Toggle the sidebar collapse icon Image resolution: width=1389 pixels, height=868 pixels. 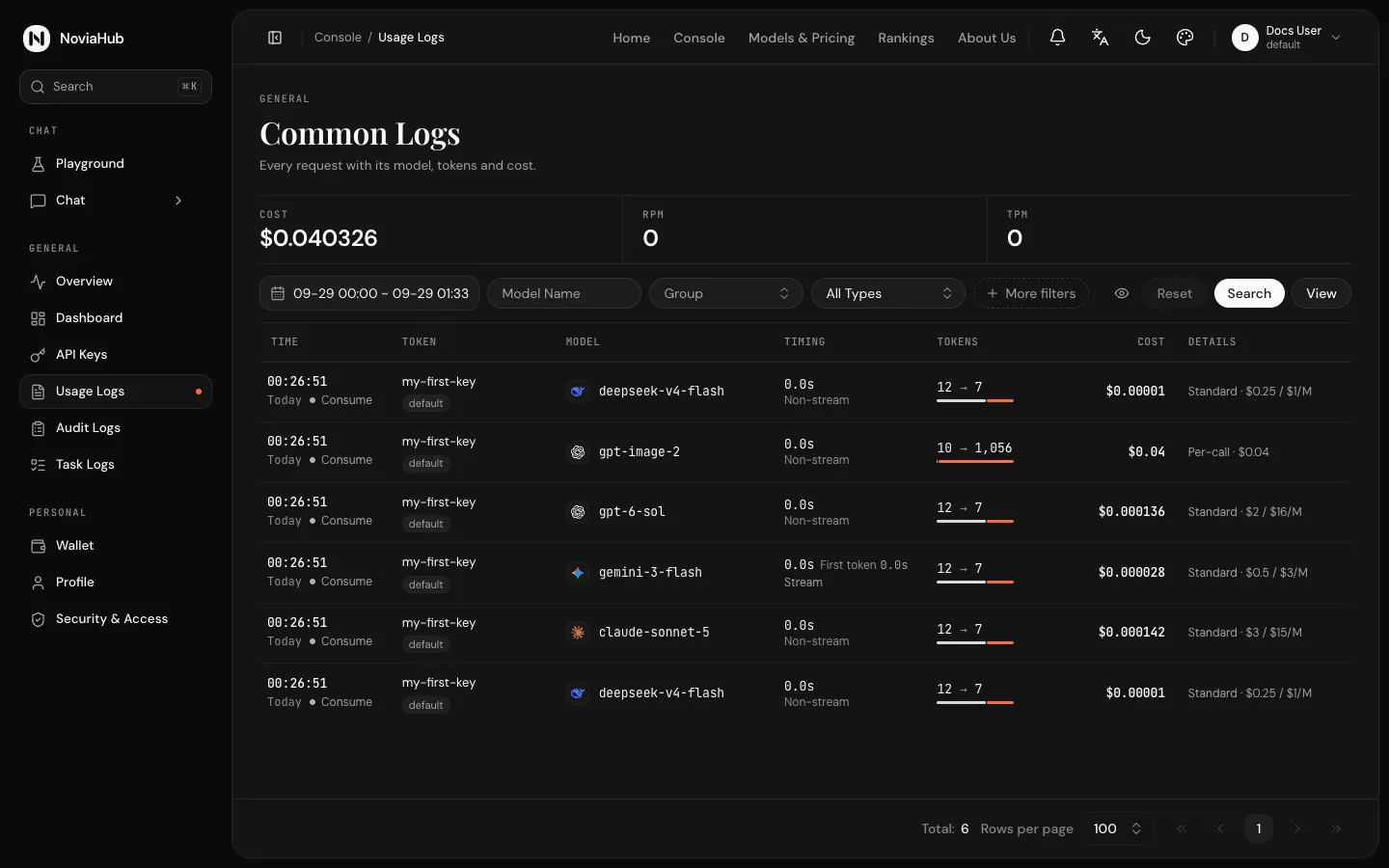275,38
